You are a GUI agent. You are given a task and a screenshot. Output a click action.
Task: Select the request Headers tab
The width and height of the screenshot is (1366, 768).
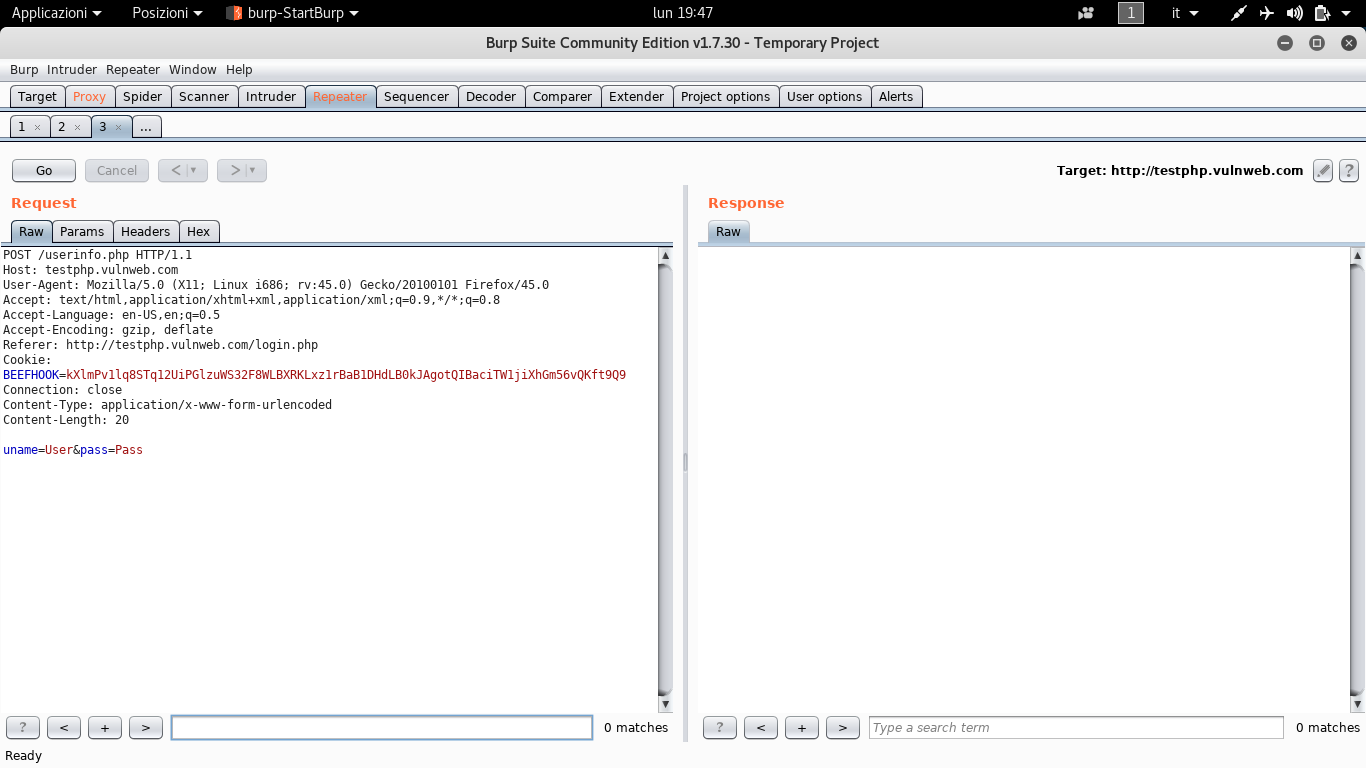click(x=146, y=232)
